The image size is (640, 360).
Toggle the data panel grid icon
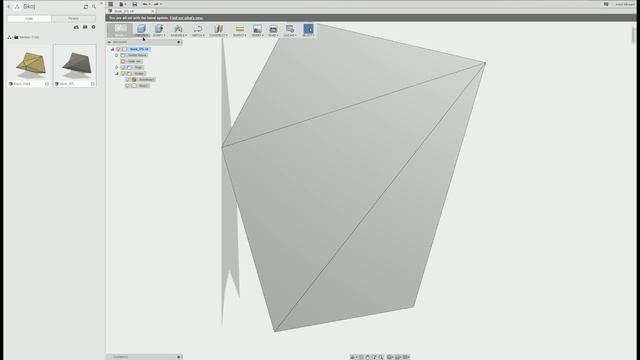click(111, 4)
